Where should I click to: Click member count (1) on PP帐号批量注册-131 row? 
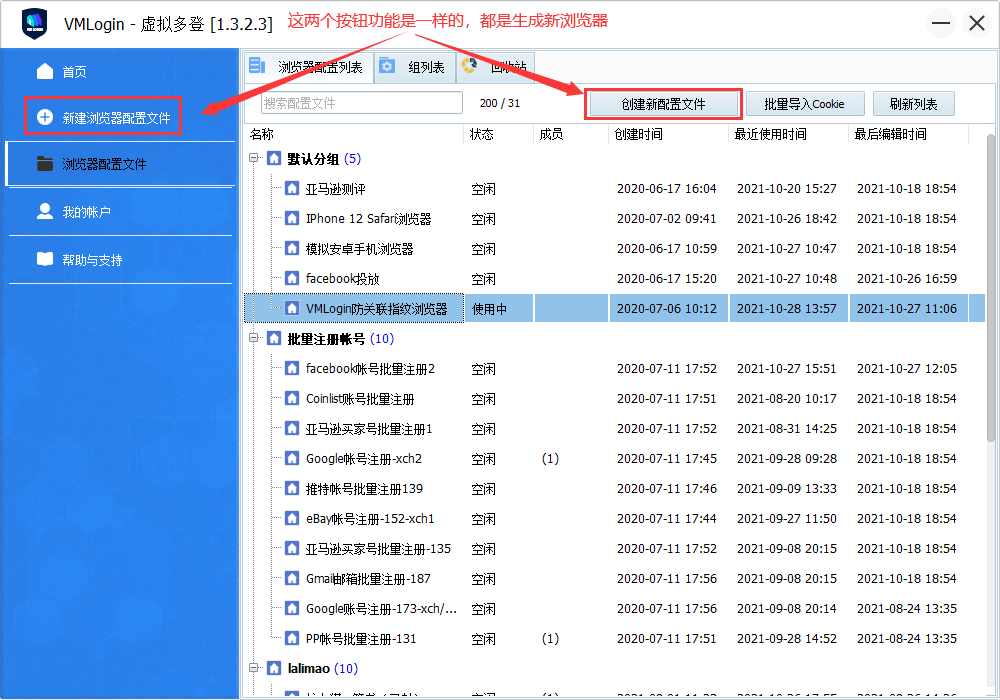pos(550,639)
